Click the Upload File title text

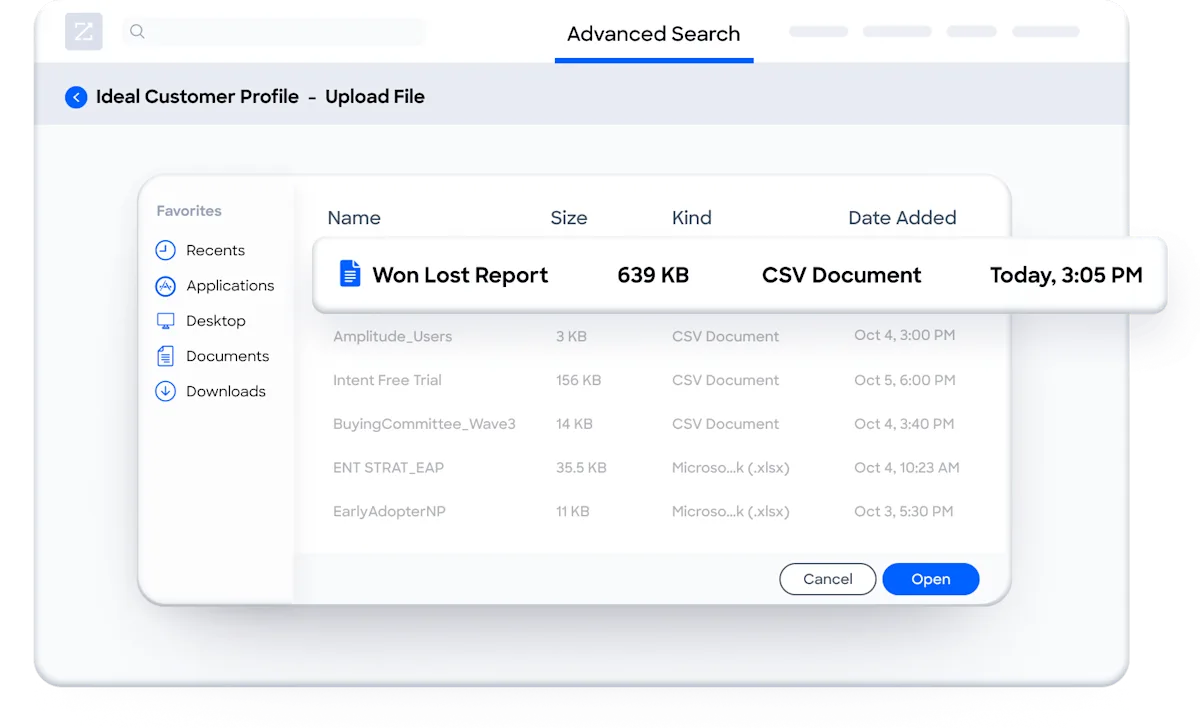point(375,97)
